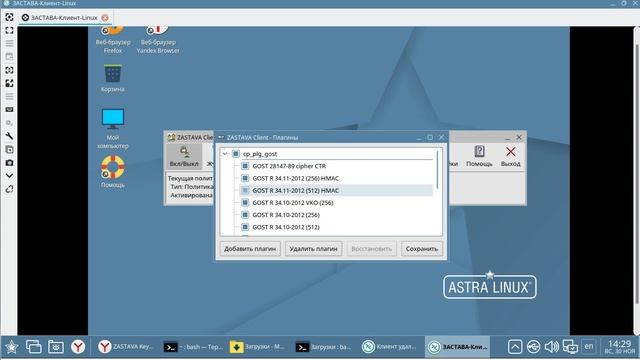Toggle fullscreen mode in the remote client sidebar
Screen dimensions: 640x360
[x=9, y=30]
